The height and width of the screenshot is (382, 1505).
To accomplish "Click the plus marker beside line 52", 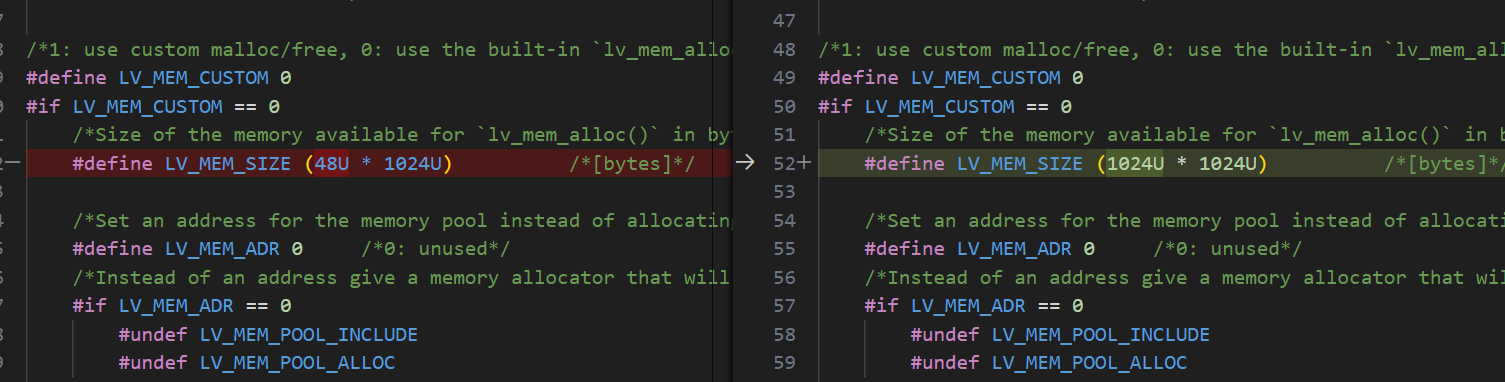I will pos(805,163).
